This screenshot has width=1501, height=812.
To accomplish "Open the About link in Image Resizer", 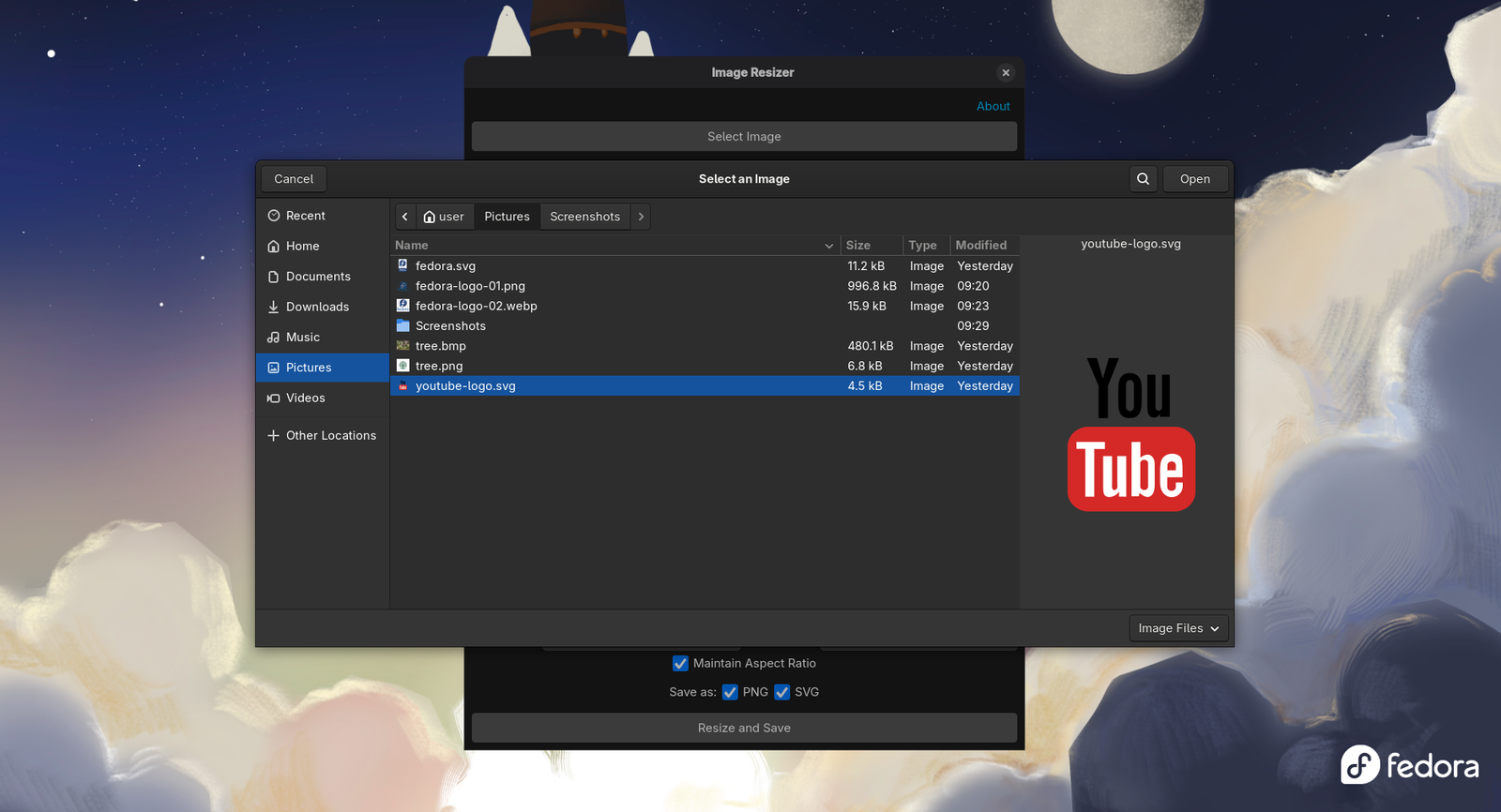I will 993,106.
